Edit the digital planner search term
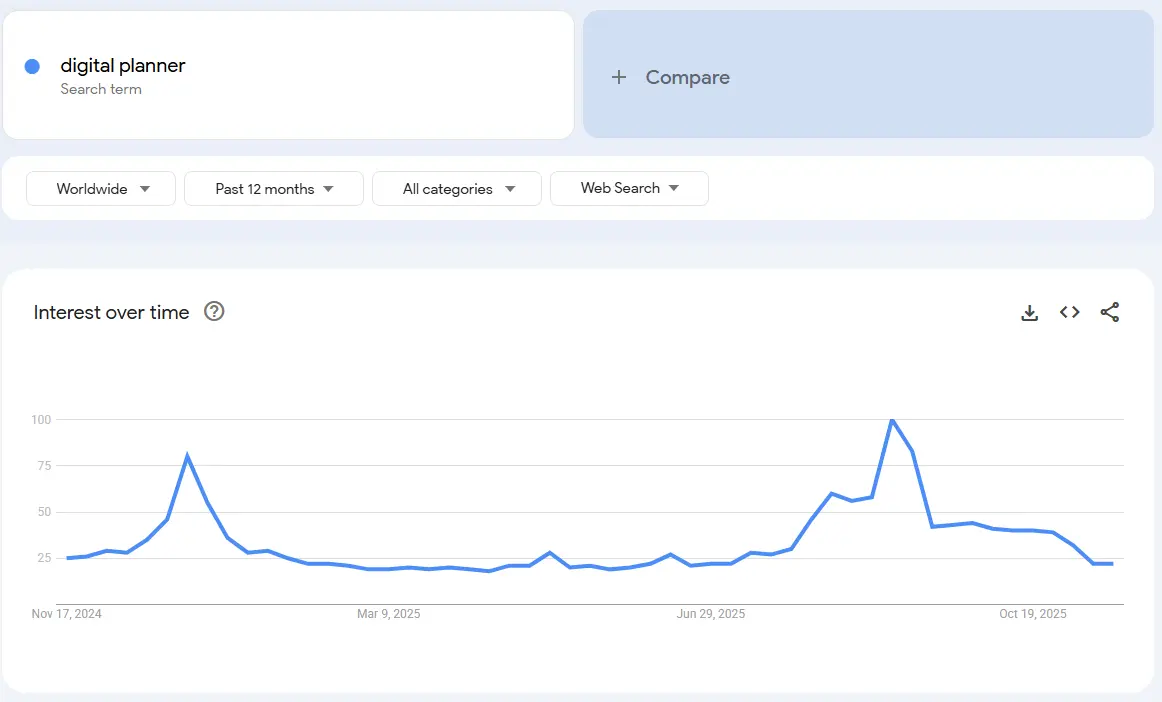Screen dimensions: 1162x702 coord(123,66)
